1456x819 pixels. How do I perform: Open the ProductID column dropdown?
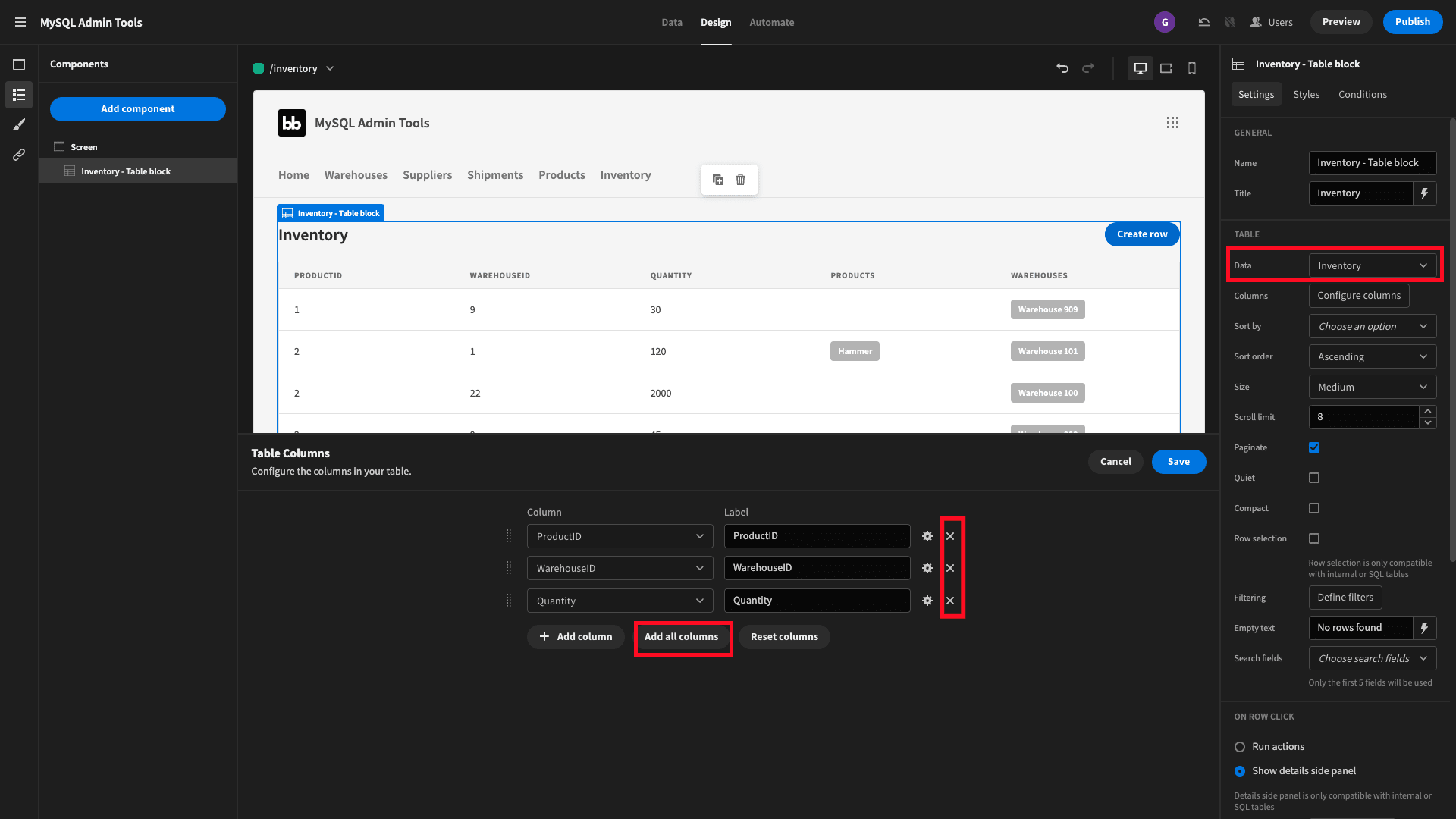[620, 536]
